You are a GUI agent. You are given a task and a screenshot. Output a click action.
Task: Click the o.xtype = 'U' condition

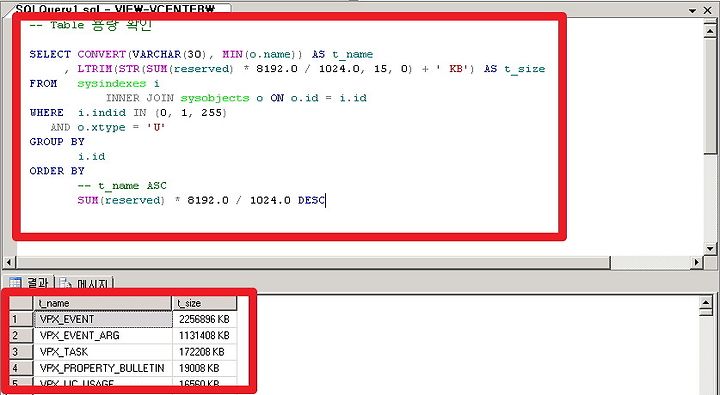121,127
